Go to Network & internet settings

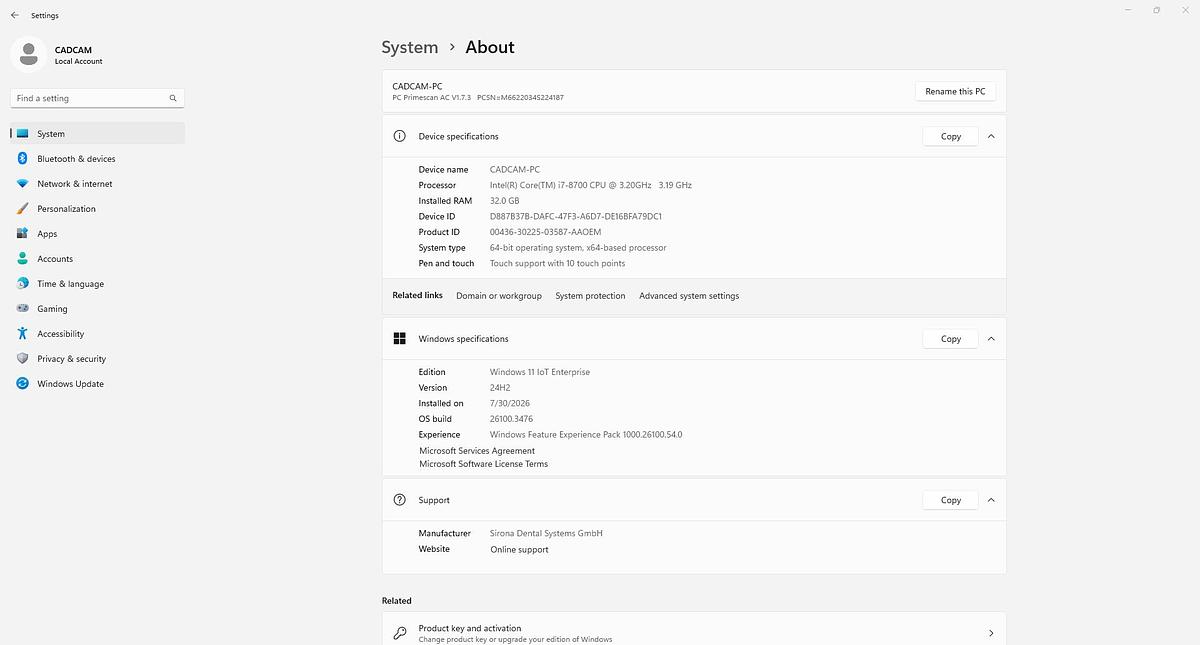(x=98, y=184)
